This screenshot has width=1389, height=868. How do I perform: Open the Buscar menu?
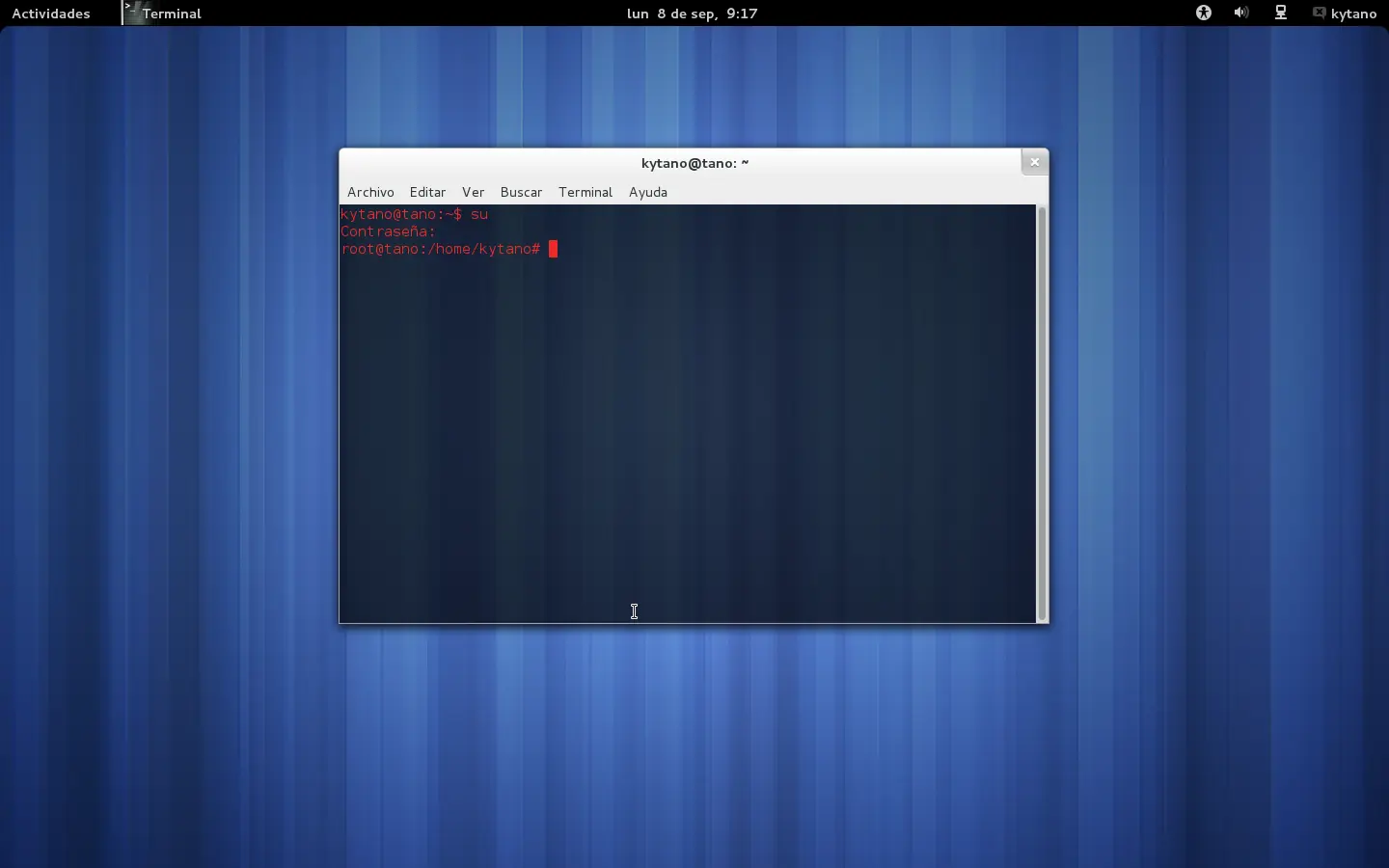pos(521,192)
